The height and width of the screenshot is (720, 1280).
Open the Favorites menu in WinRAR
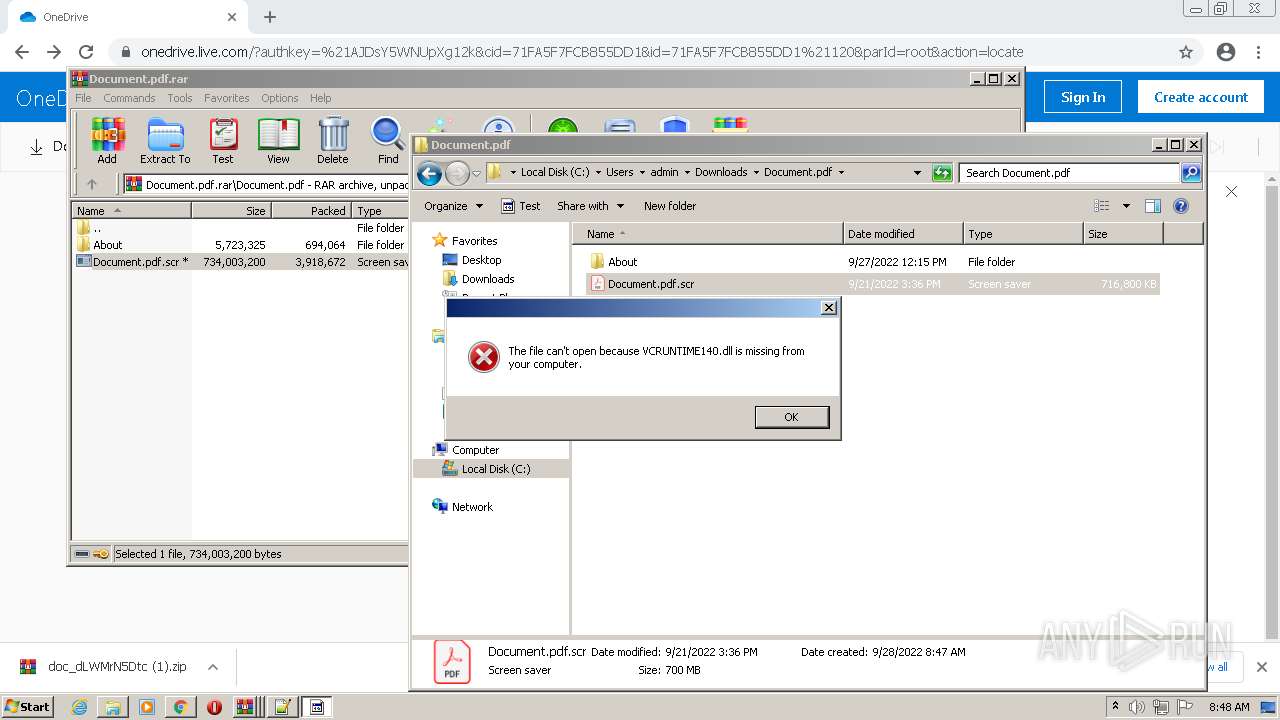[x=227, y=98]
